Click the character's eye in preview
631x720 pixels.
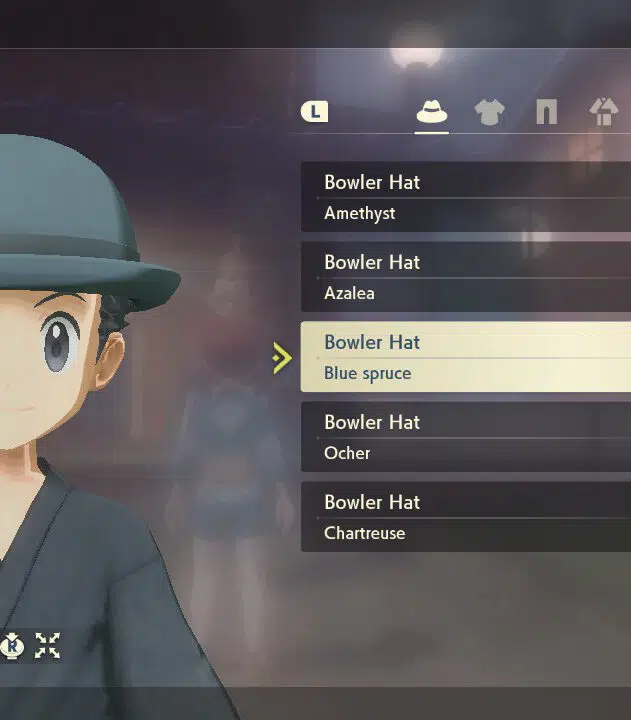[x=59, y=342]
